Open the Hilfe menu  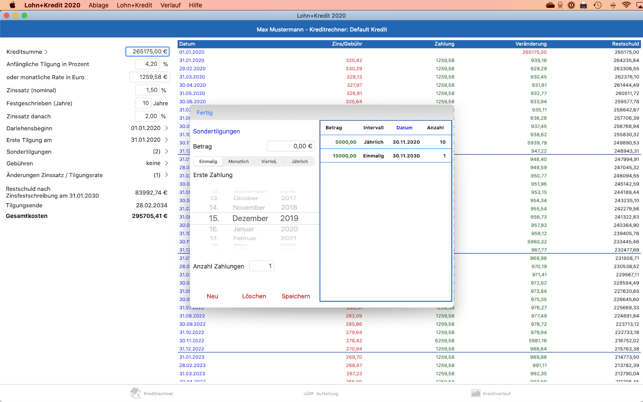coord(195,5)
